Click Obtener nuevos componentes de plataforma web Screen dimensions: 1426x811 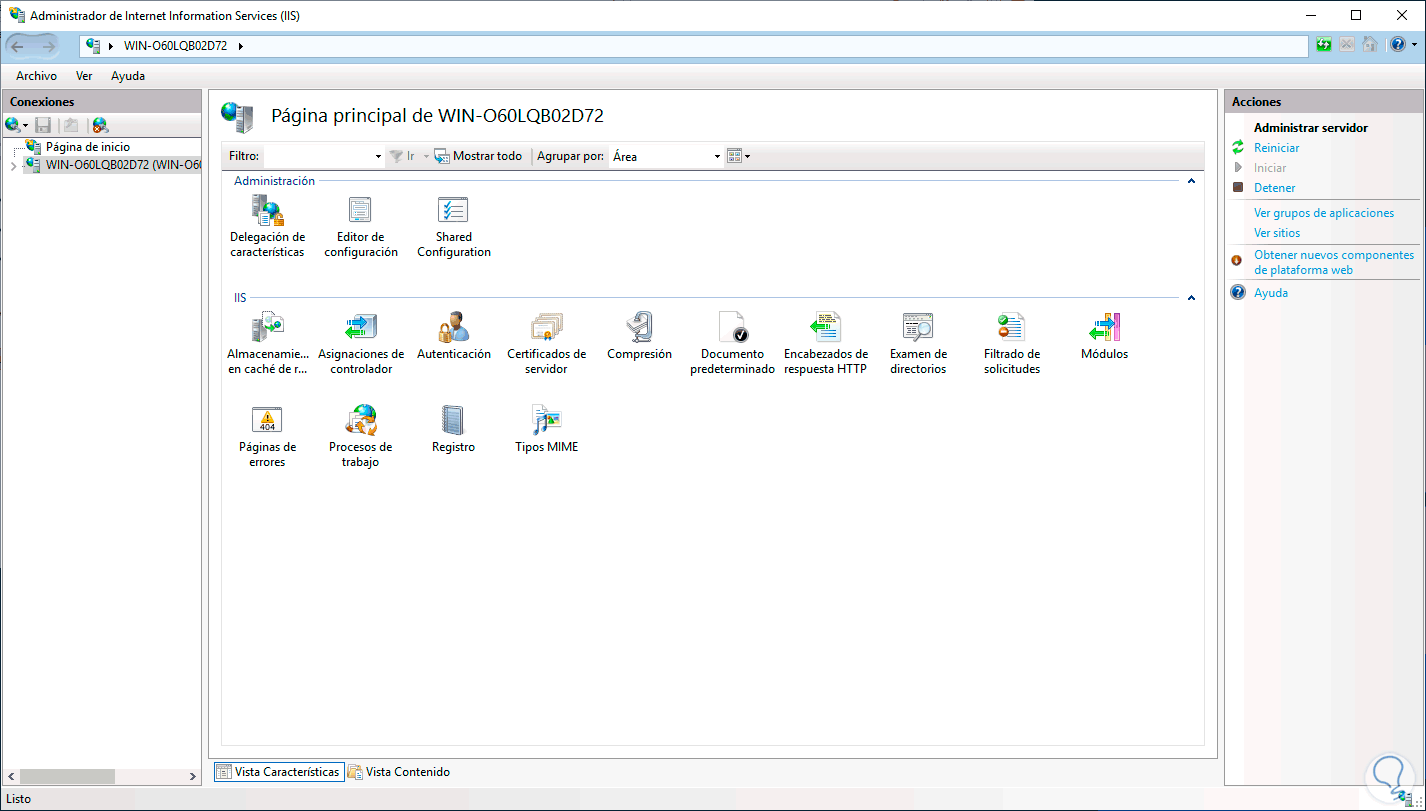click(1334, 262)
